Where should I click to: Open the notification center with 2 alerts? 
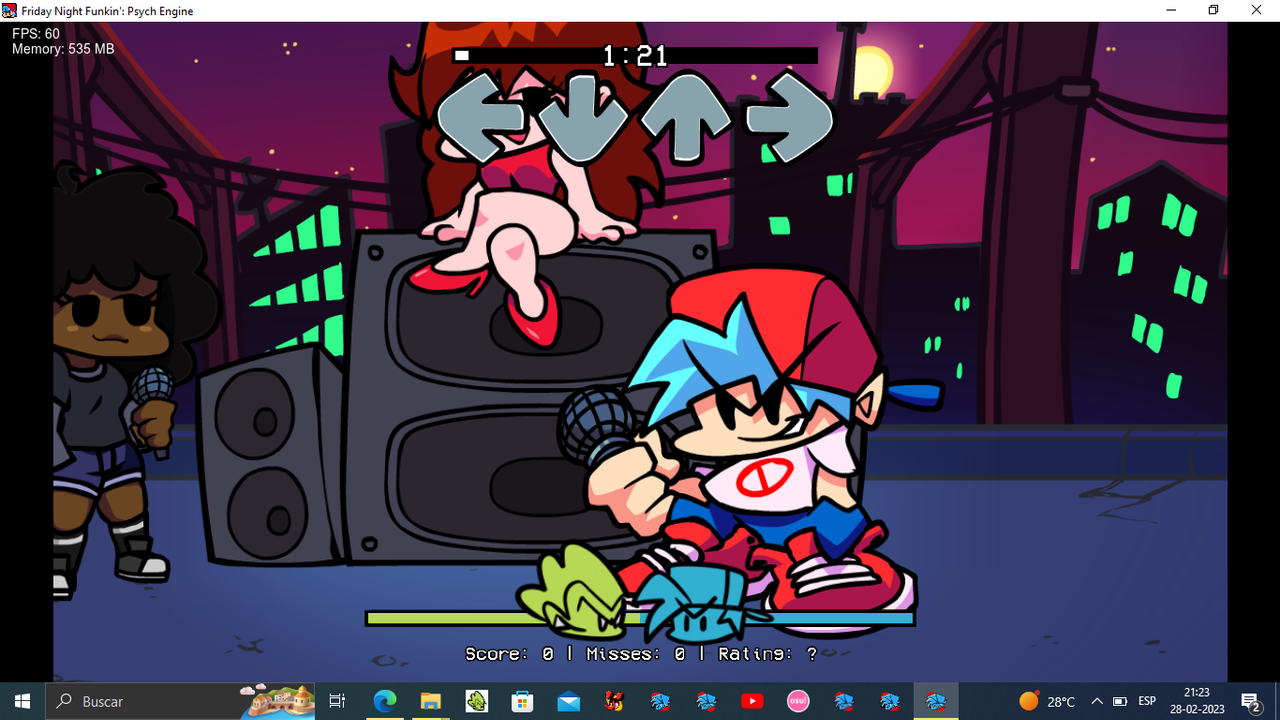click(1250, 701)
